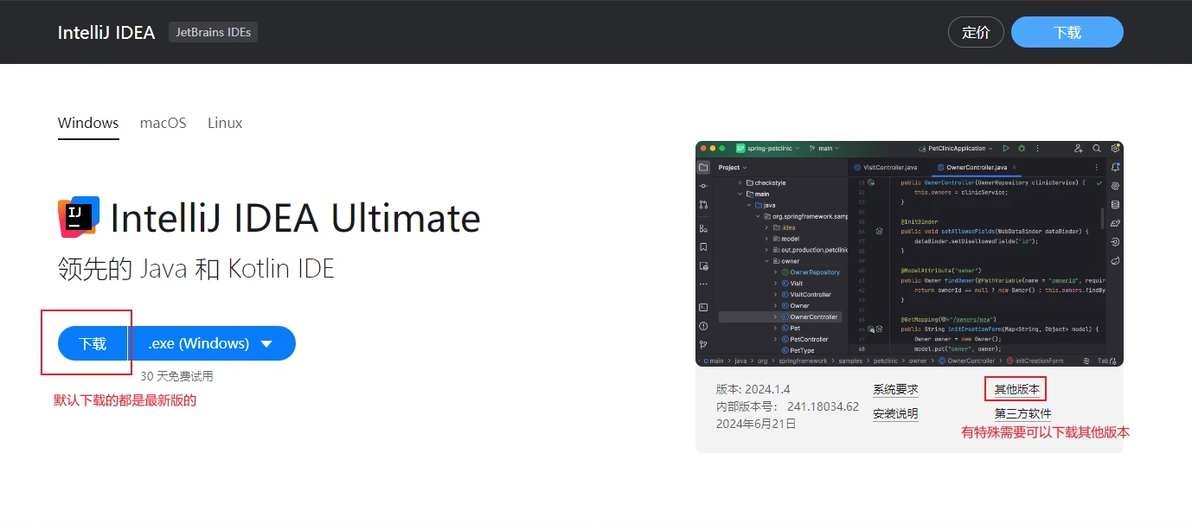Click the settings gear in IDE preview

coord(1115,148)
